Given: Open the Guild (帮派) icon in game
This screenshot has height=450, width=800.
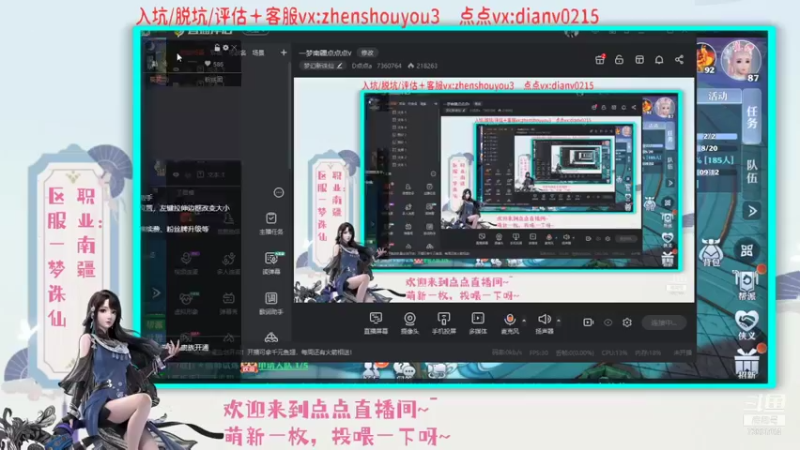Looking at the screenshot, I should coord(746,285).
